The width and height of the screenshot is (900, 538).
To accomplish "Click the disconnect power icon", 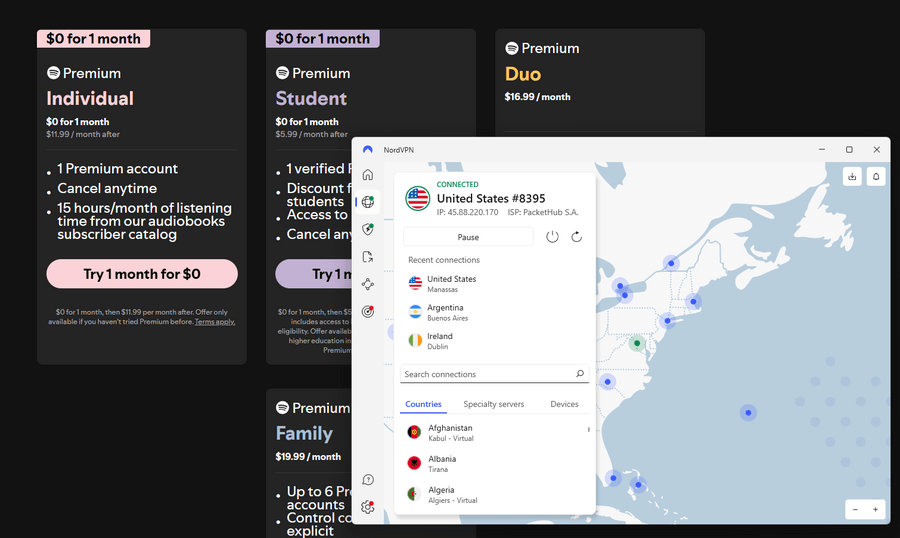I will [x=552, y=237].
